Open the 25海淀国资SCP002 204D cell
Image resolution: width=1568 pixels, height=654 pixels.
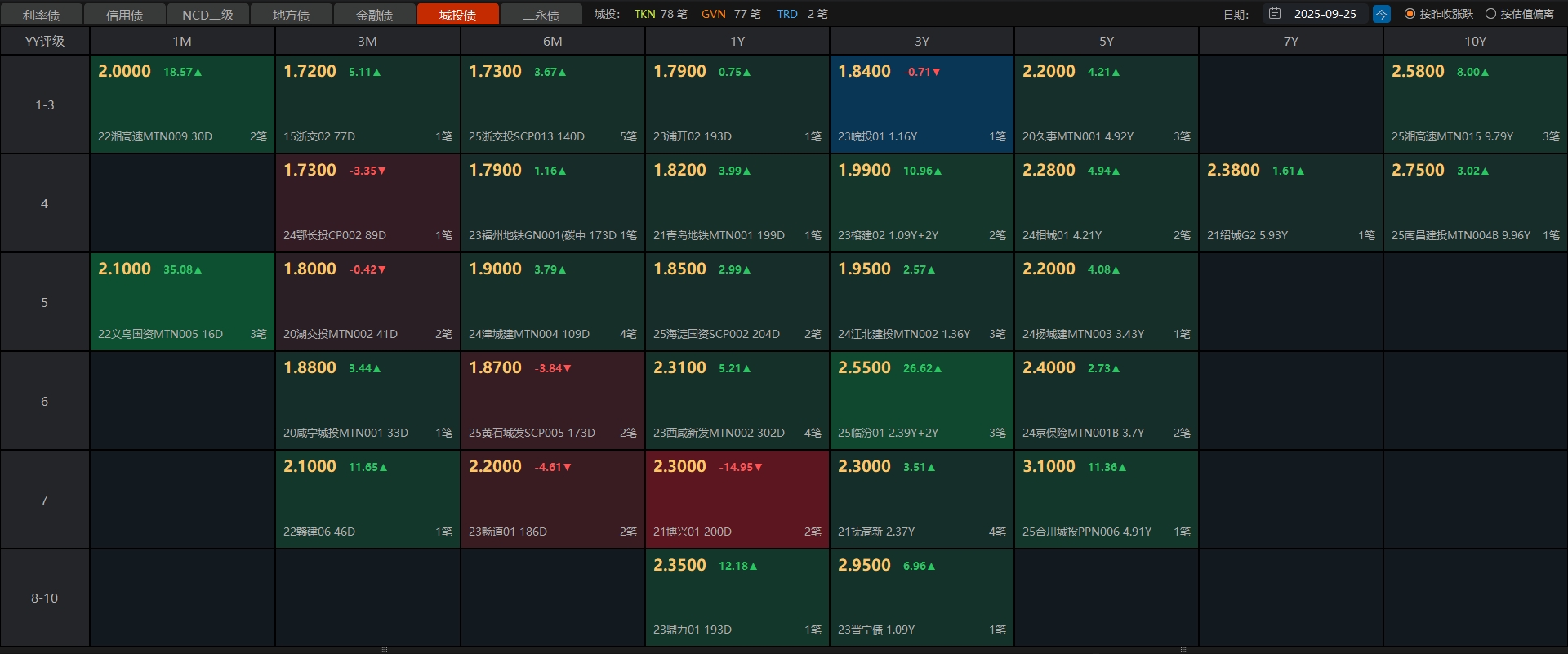(x=737, y=302)
